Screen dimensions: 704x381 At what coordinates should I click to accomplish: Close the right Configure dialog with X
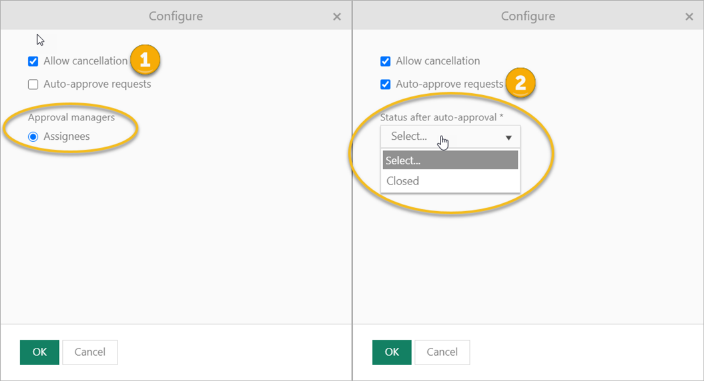click(x=689, y=17)
